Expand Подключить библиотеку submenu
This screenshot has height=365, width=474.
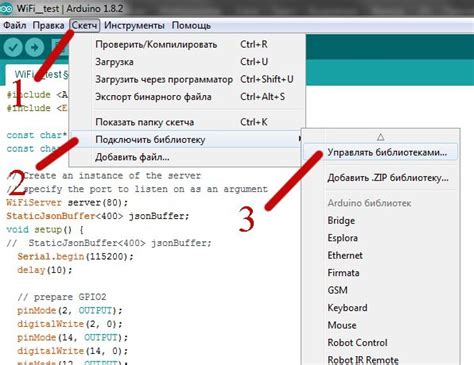[x=188, y=139]
